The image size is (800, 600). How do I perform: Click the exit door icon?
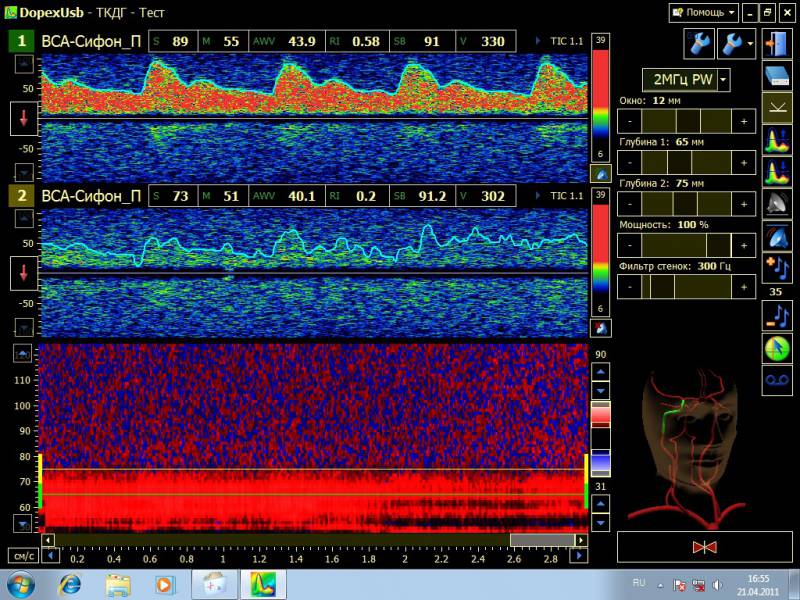(777, 44)
